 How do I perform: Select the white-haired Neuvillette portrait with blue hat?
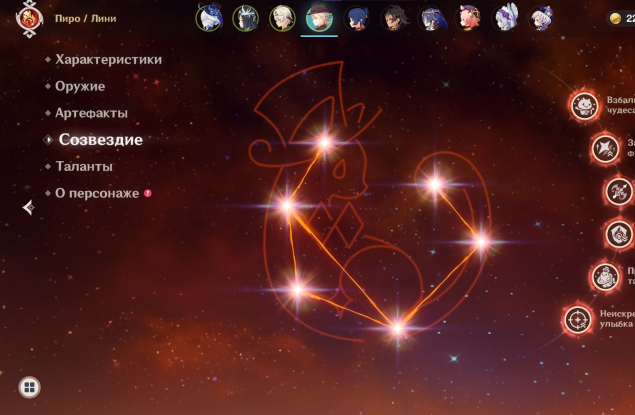pyautogui.click(x=209, y=18)
